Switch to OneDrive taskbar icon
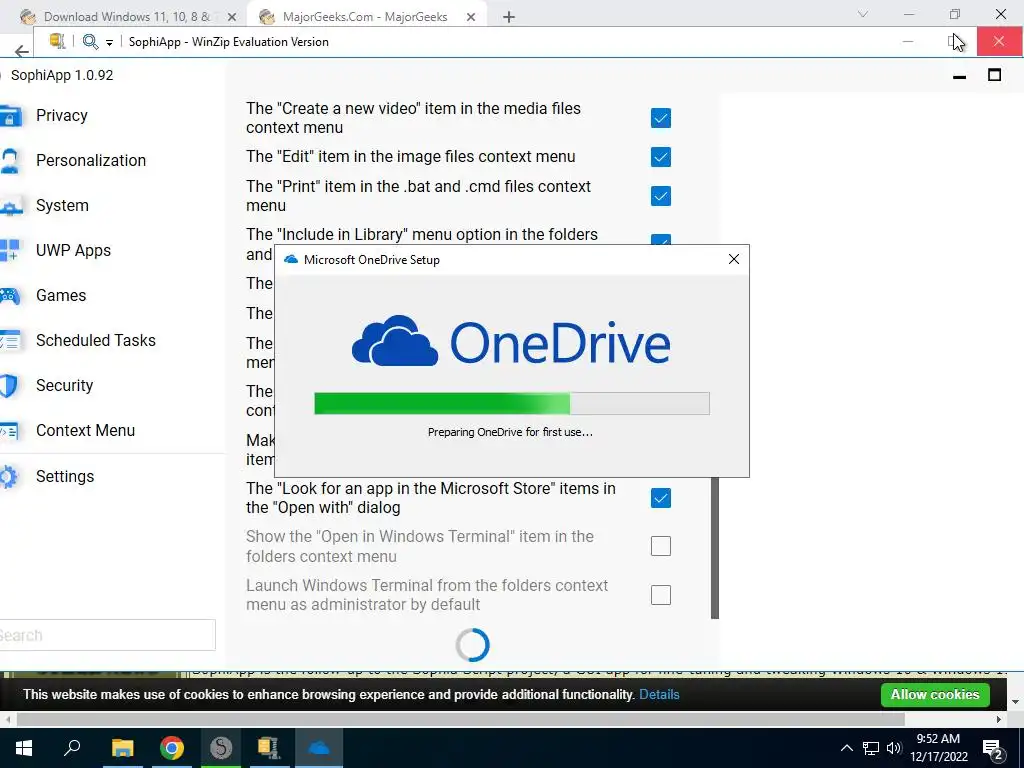Viewport: 1024px width, 768px height. pyautogui.click(x=319, y=748)
